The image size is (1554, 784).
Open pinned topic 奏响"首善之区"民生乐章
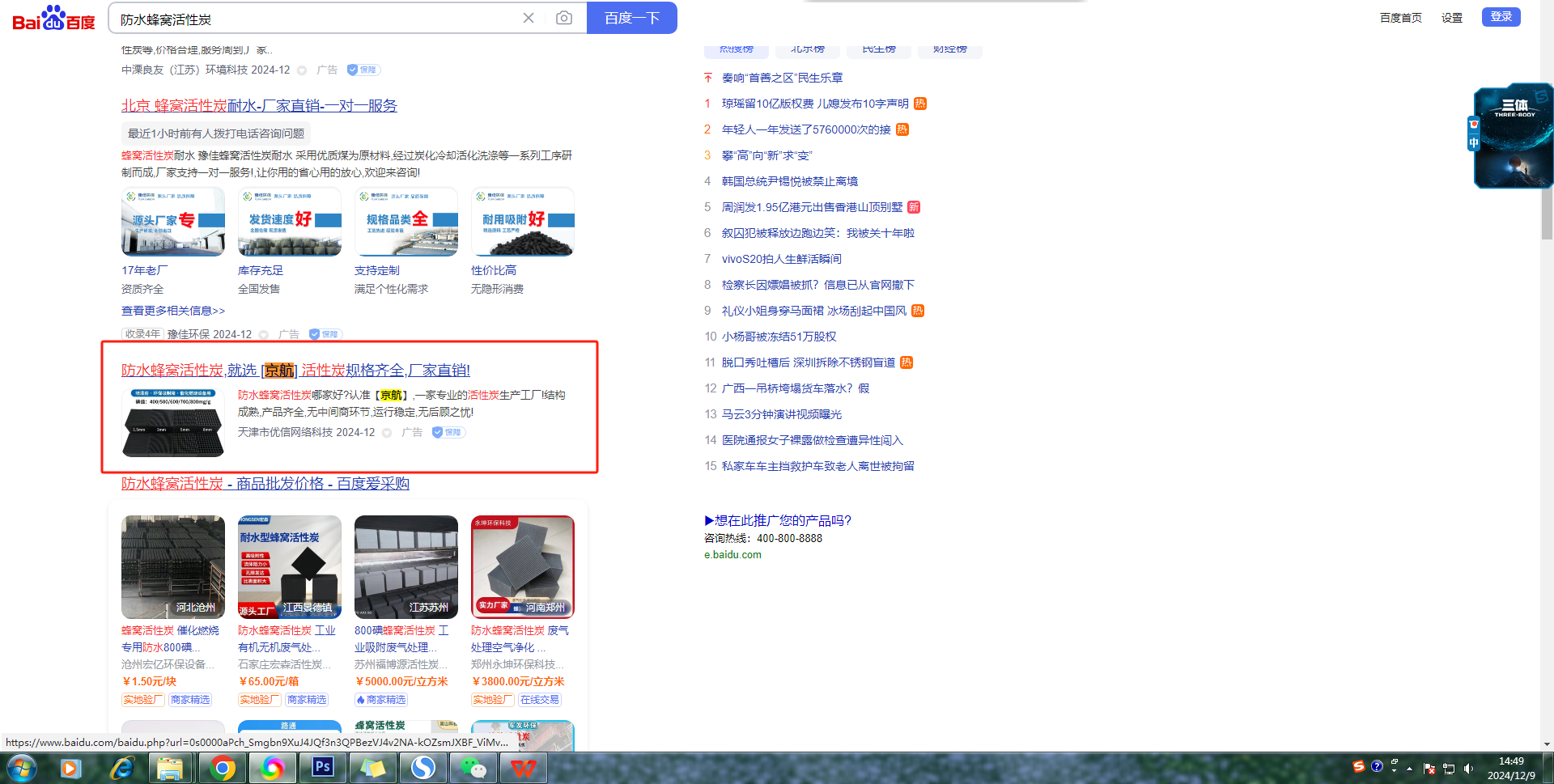(783, 78)
